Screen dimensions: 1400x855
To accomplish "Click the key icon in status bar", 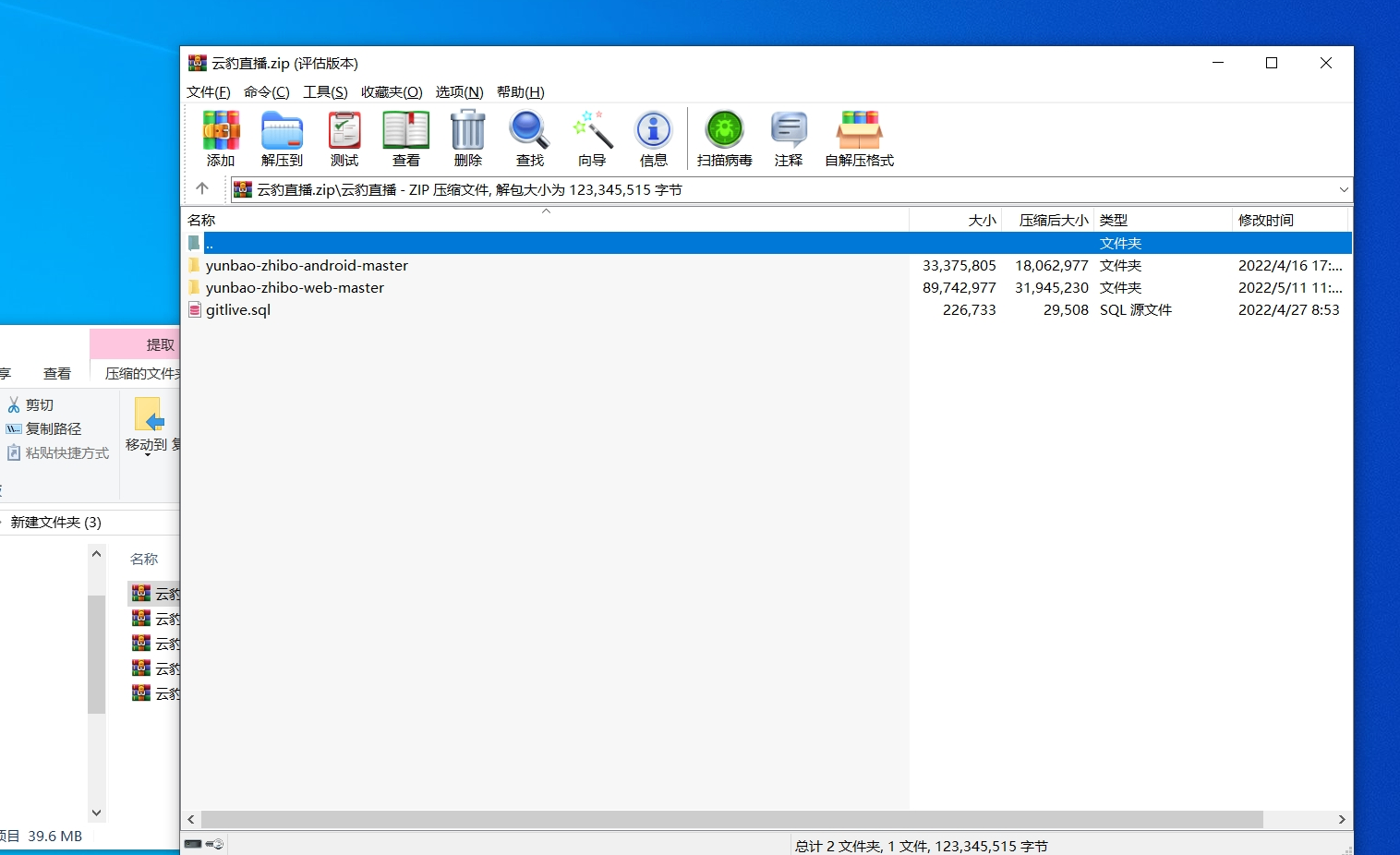I will 214,844.
